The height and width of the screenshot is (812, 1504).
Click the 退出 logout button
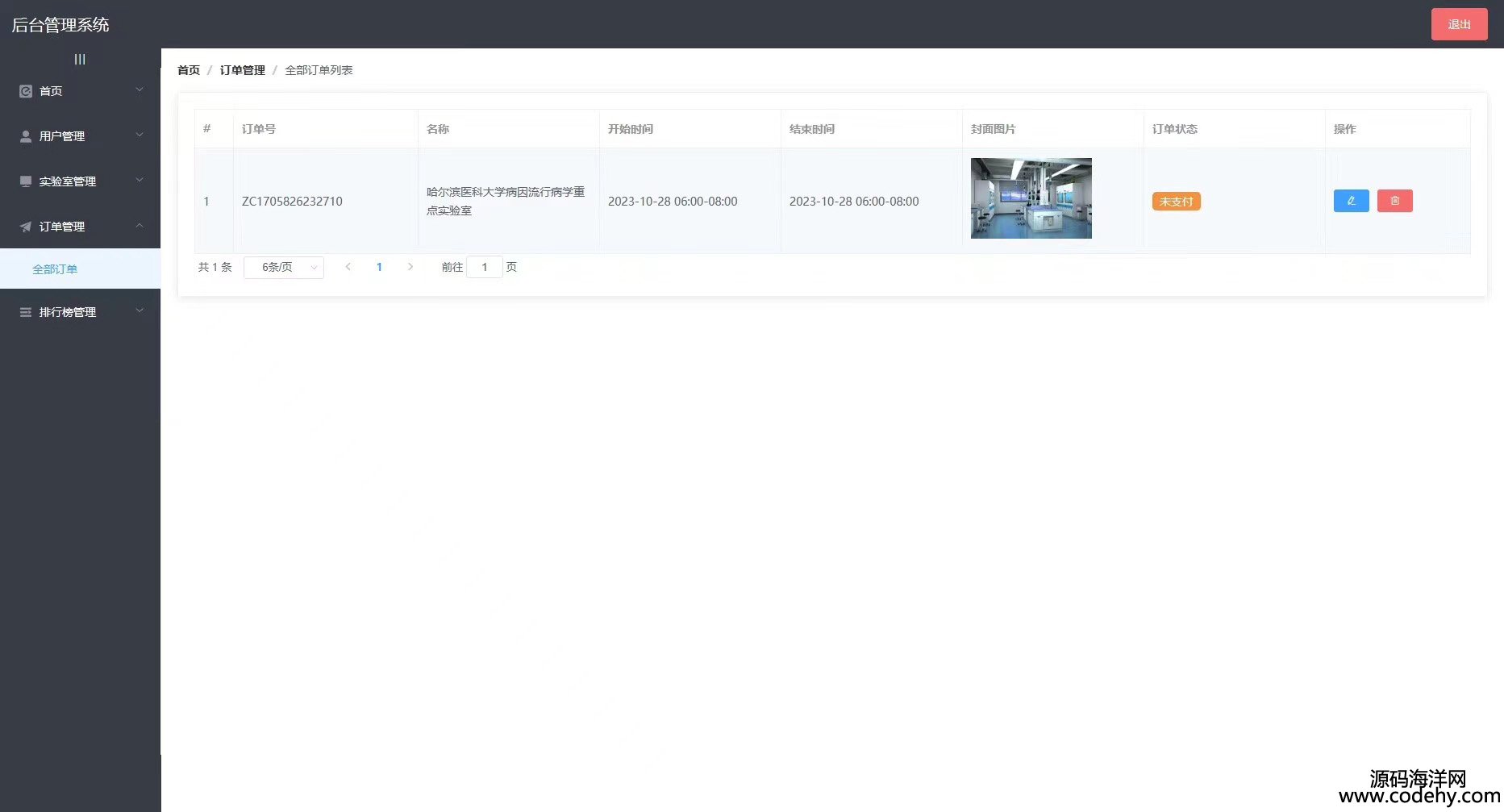tap(1459, 24)
